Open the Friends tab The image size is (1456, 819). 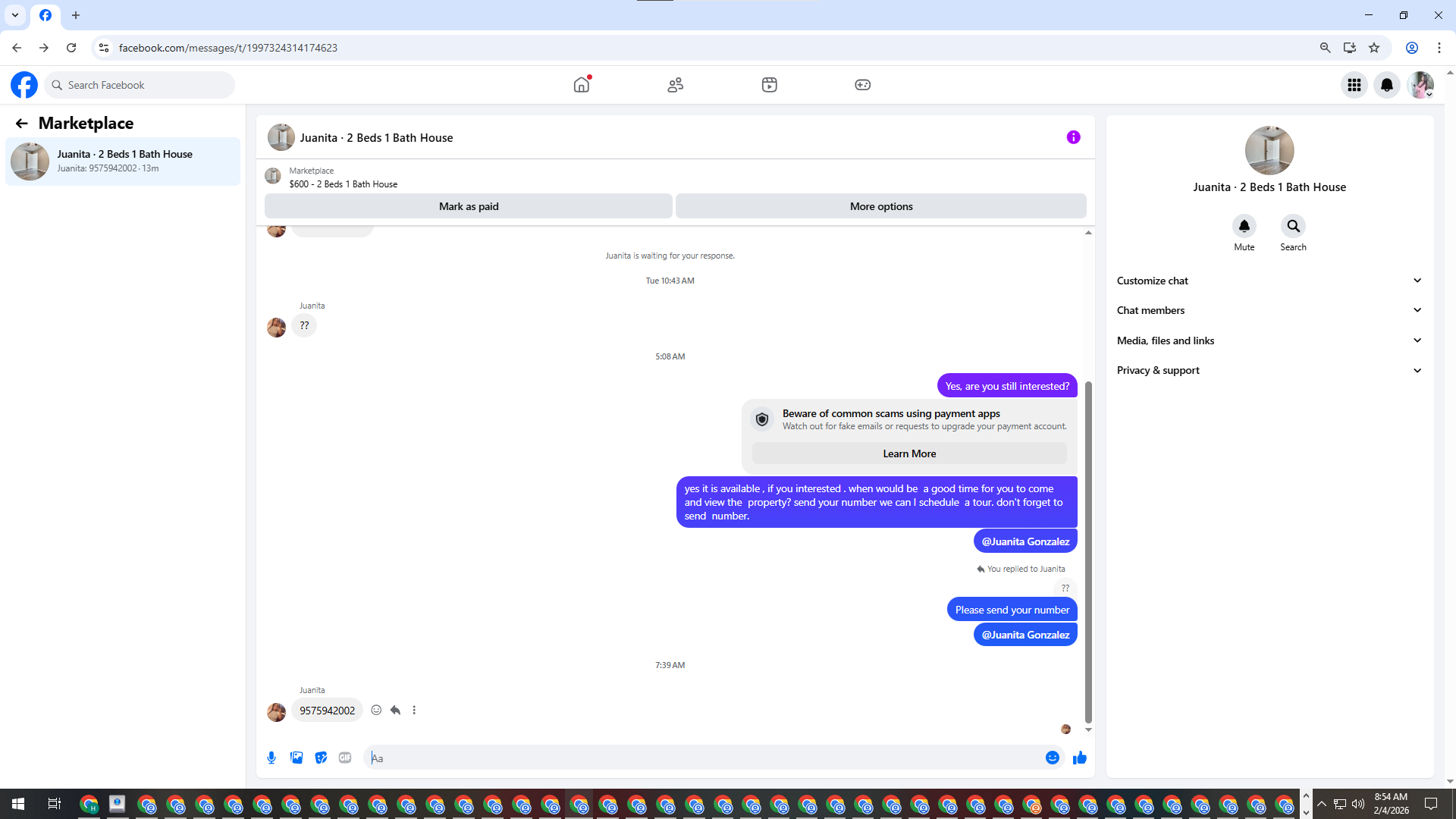point(675,85)
